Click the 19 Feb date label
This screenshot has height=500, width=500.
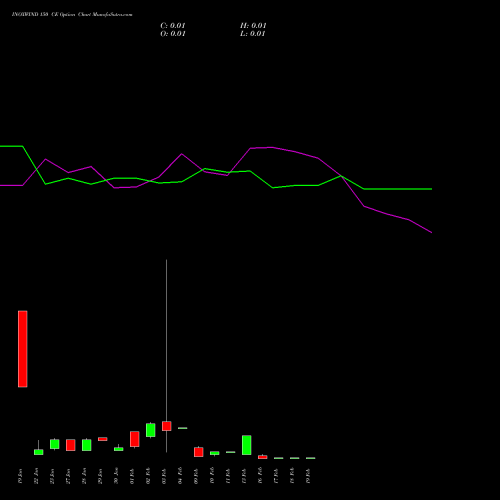(x=308, y=476)
